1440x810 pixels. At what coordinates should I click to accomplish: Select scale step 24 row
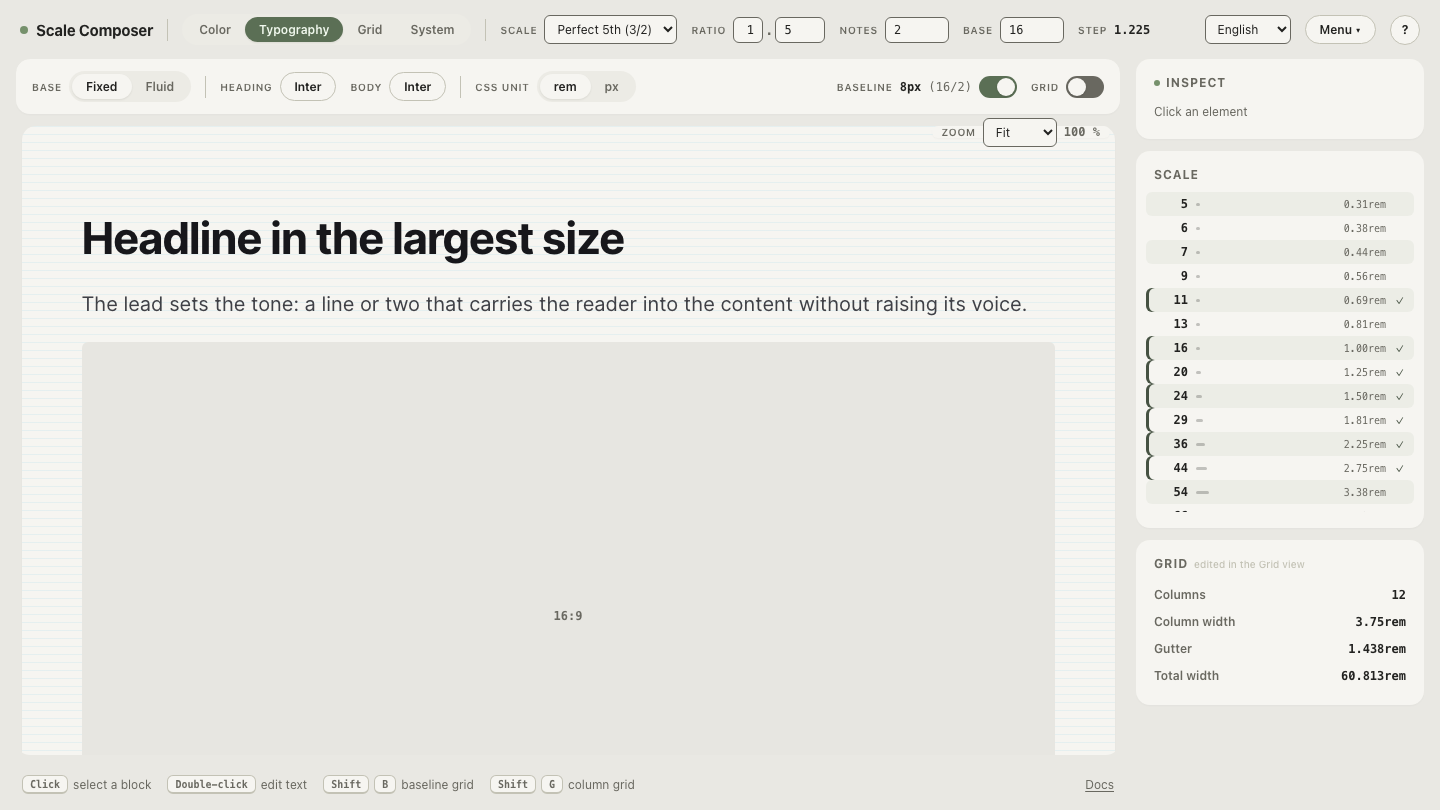point(1280,396)
